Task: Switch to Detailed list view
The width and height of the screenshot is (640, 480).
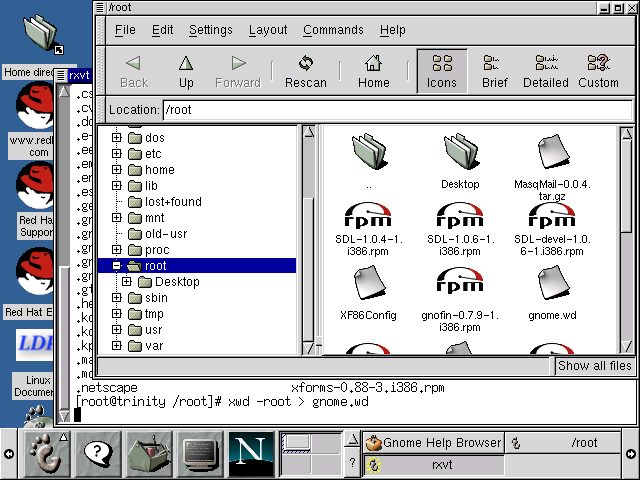Action: click(546, 71)
